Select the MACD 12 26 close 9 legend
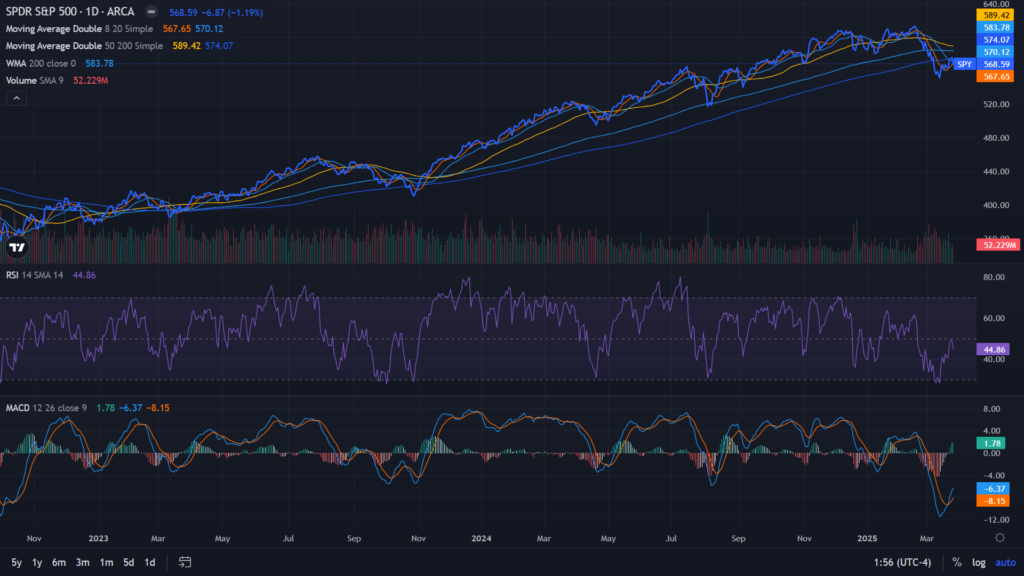 (x=47, y=407)
